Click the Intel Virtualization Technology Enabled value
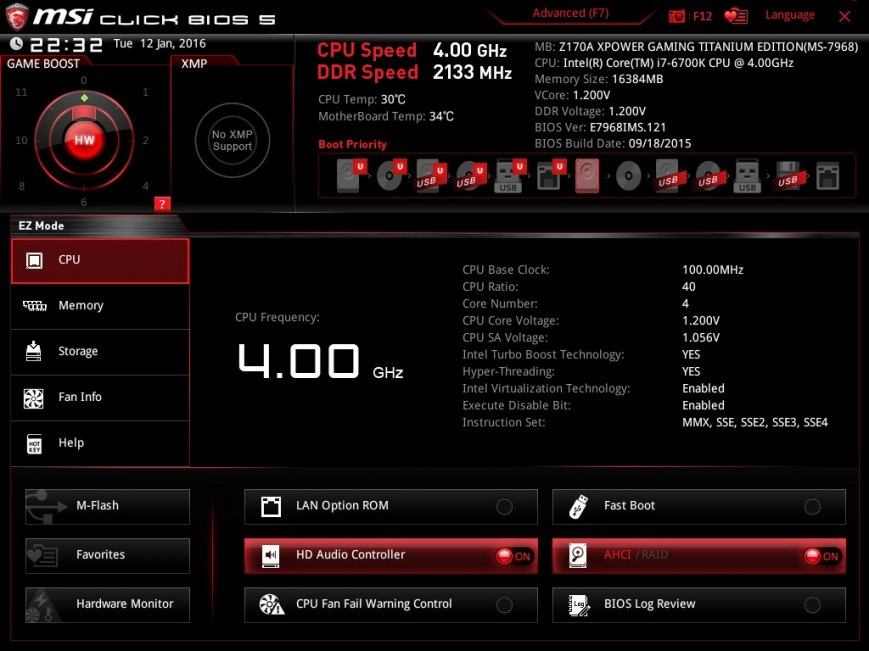Screen dimensions: 869x651 pyautogui.click(x=703, y=388)
